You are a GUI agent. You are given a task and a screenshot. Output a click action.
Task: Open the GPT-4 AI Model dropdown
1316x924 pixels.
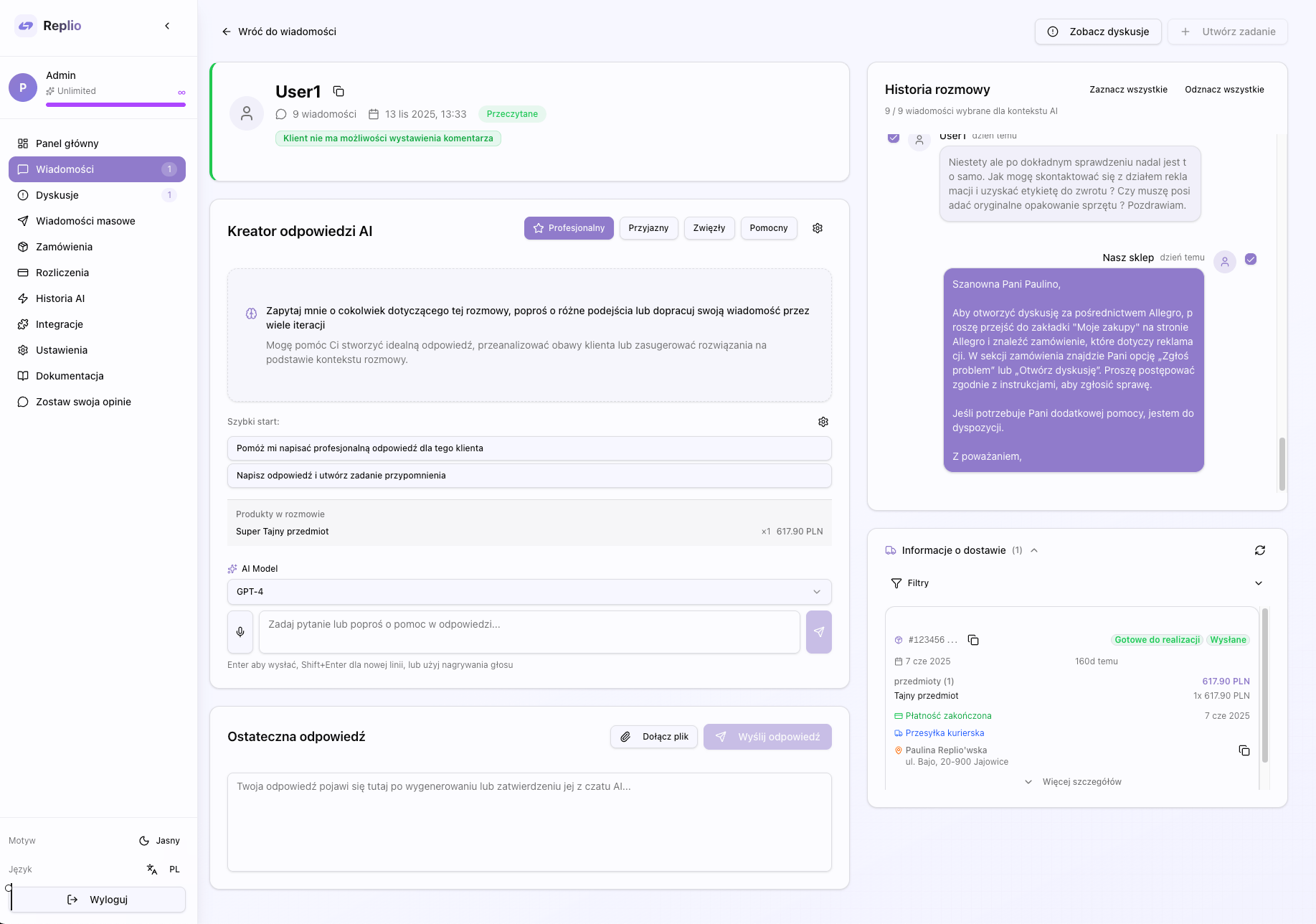[x=529, y=592]
